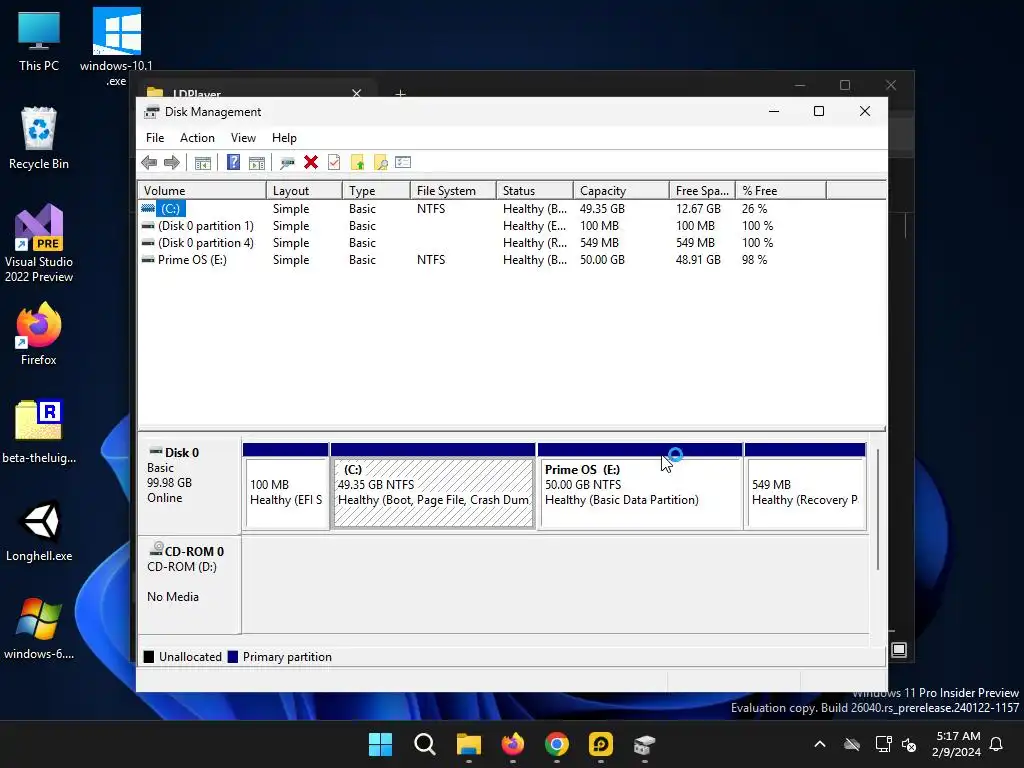Click the yellow folder with green arrow icon
This screenshot has width=1024, height=768.
[357, 163]
